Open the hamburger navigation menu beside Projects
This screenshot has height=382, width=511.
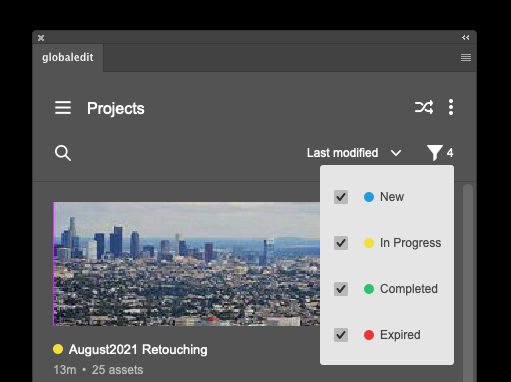[63, 108]
